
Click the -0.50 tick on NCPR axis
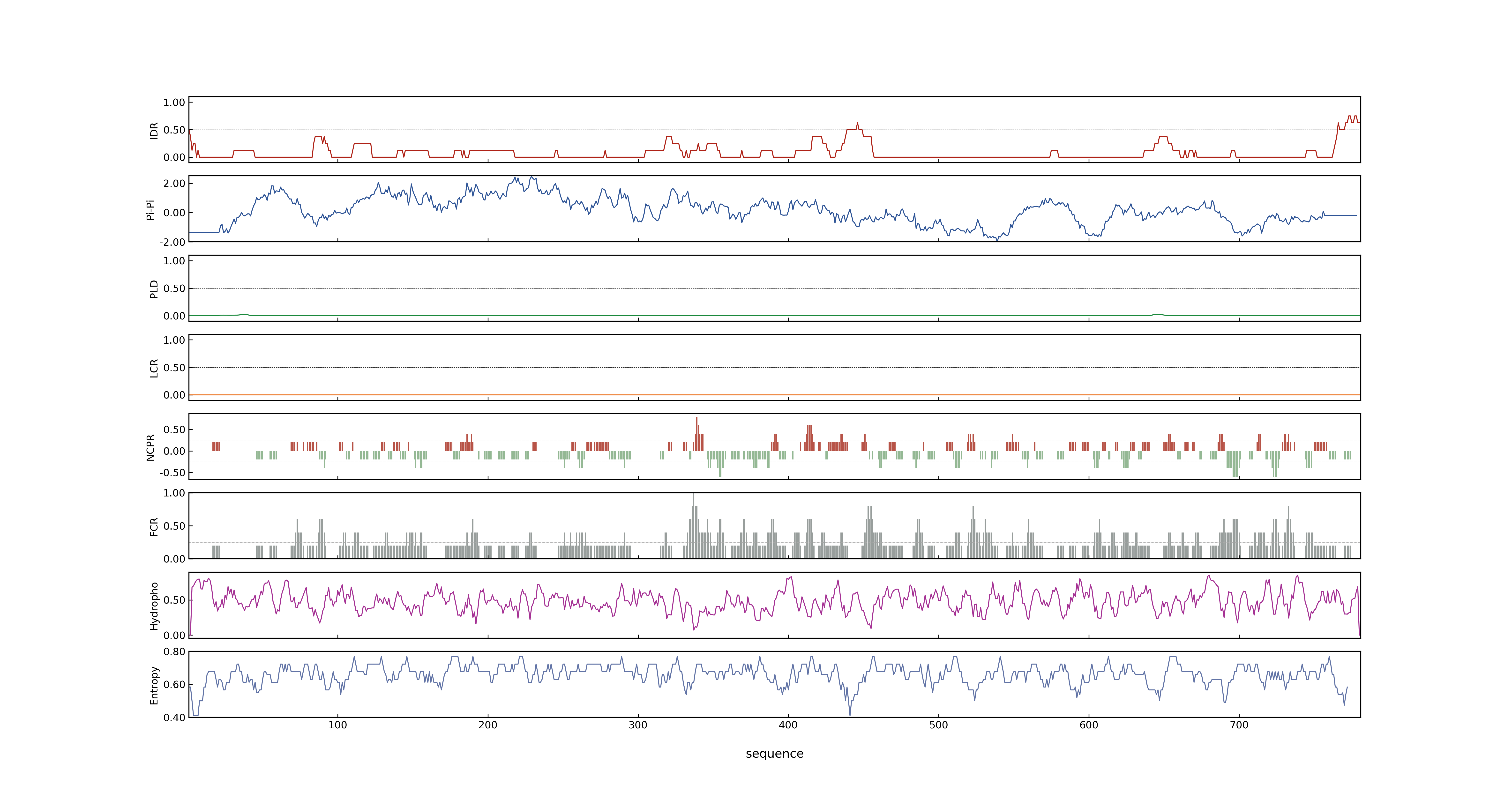[172, 473]
